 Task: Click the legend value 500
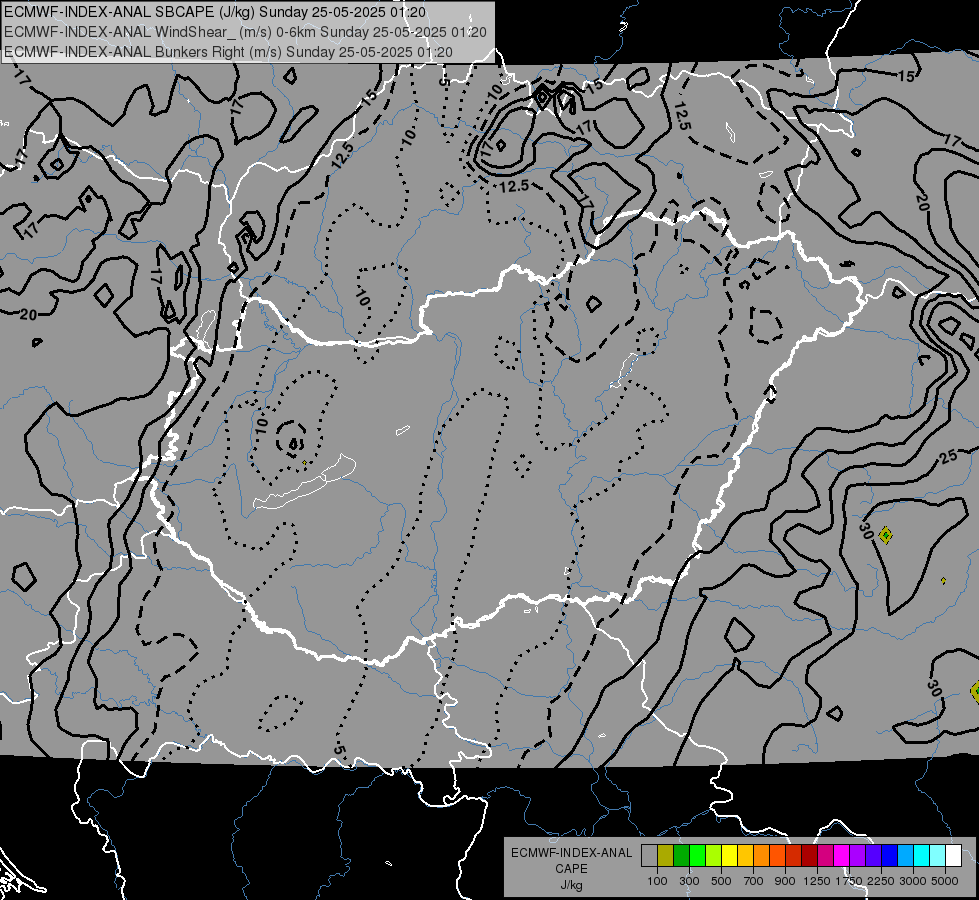(x=721, y=881)
